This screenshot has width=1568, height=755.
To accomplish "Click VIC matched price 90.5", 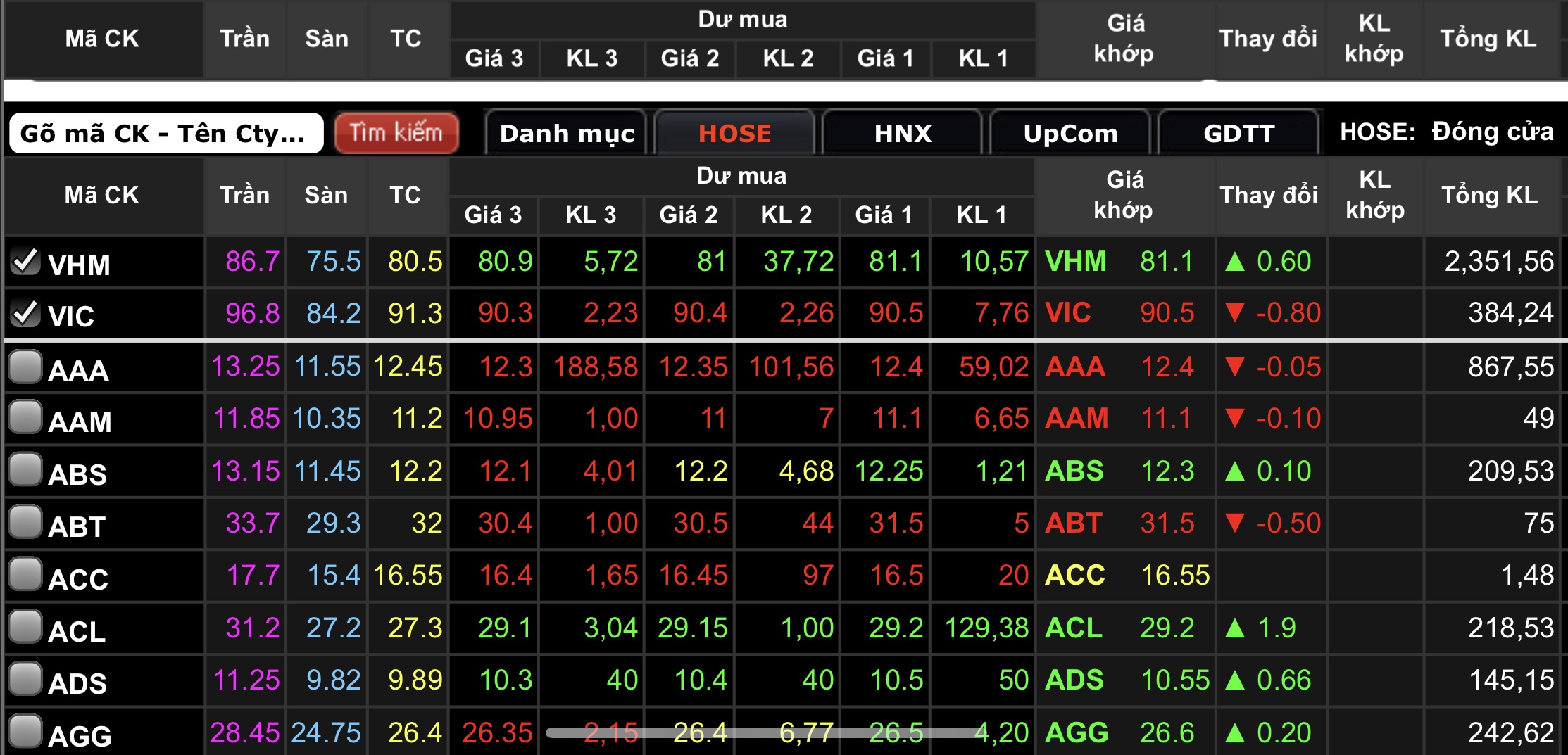I will point(1167,313).
